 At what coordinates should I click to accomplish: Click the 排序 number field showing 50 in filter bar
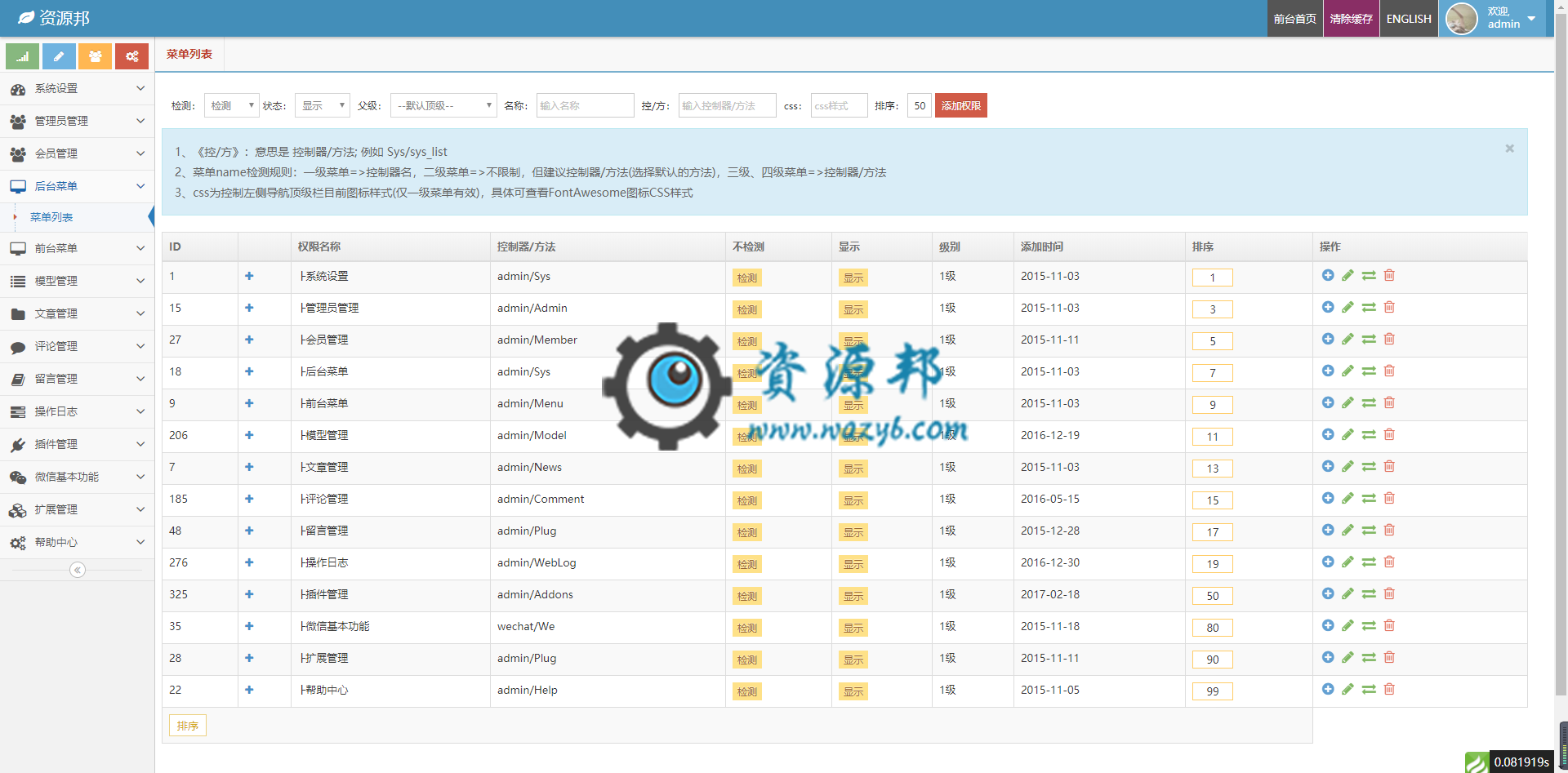(x=920, y=105)
